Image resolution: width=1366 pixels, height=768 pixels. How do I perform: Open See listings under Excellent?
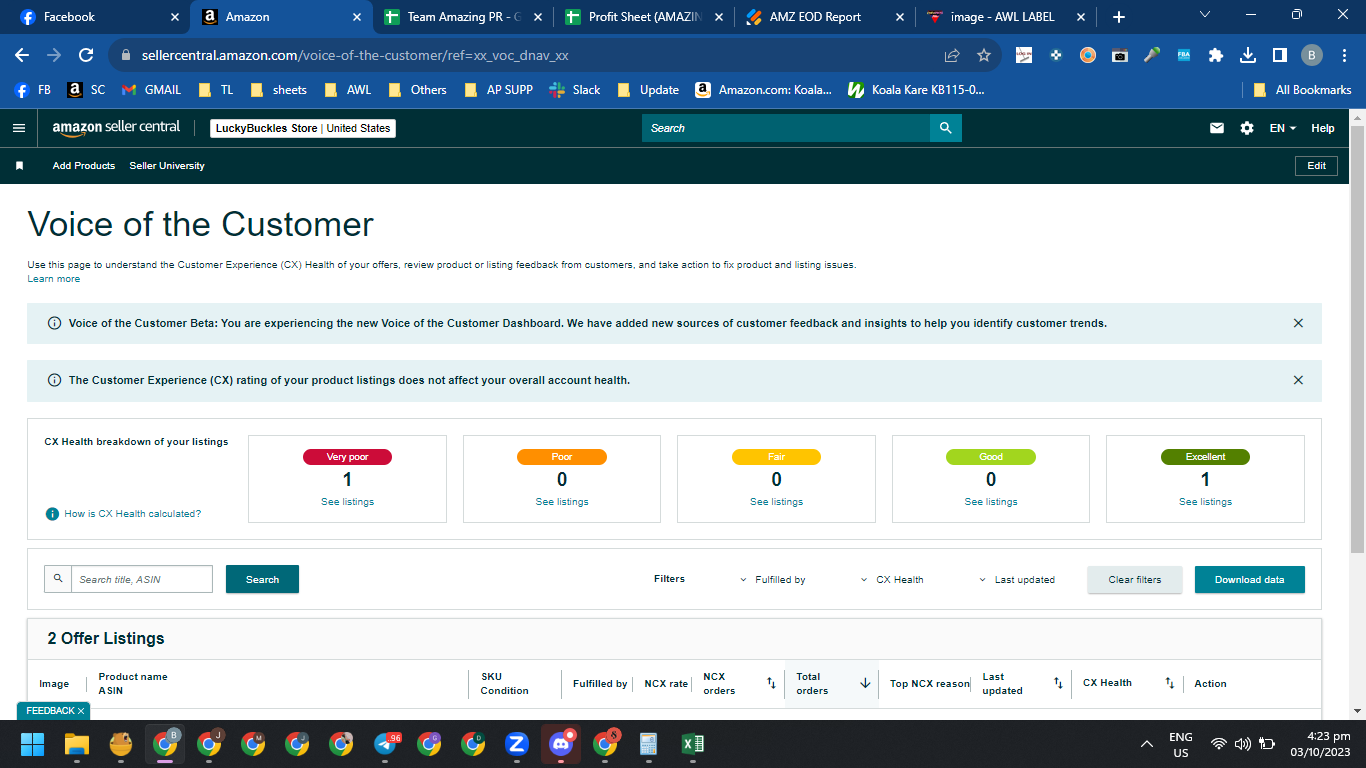1205,502
